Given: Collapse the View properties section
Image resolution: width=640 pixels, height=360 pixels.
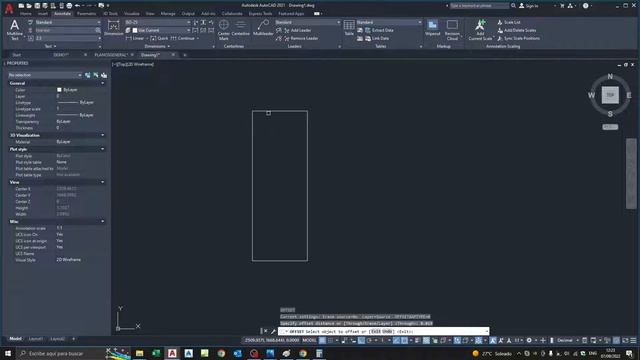Looking at the screenshot, I should point(102,182).
